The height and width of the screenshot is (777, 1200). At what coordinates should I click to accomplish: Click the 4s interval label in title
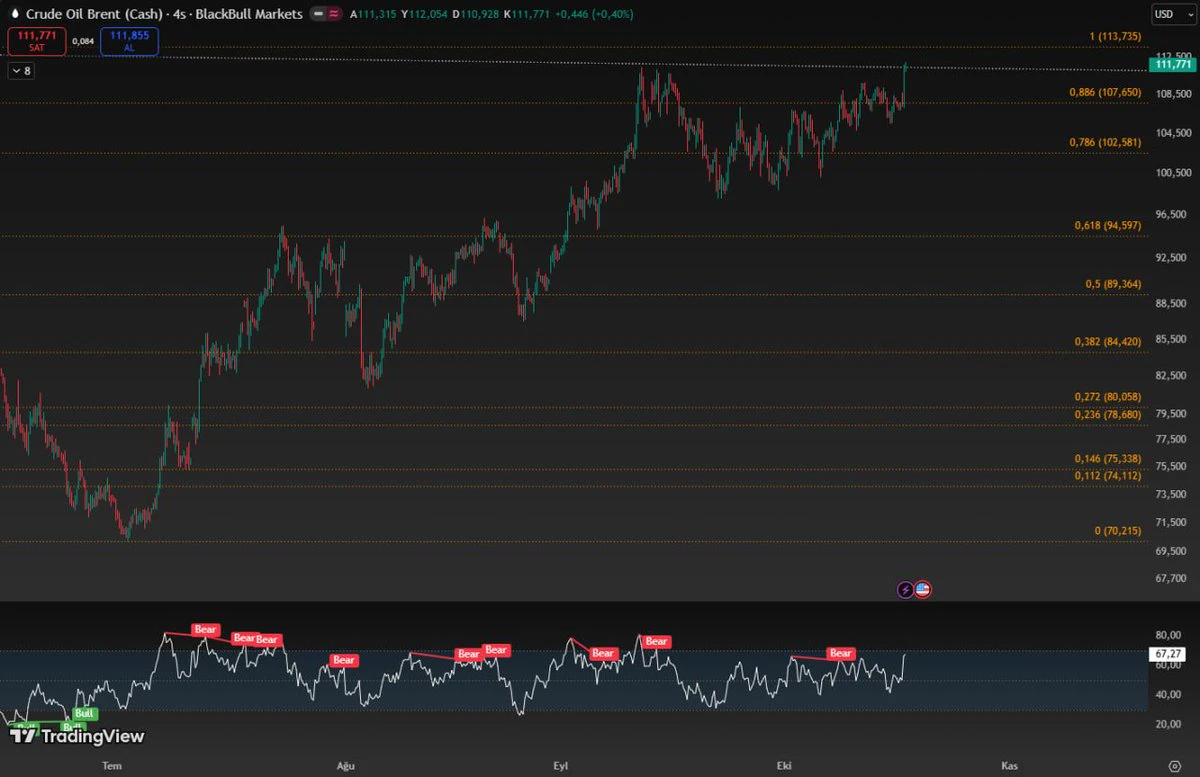coord(181,15)
